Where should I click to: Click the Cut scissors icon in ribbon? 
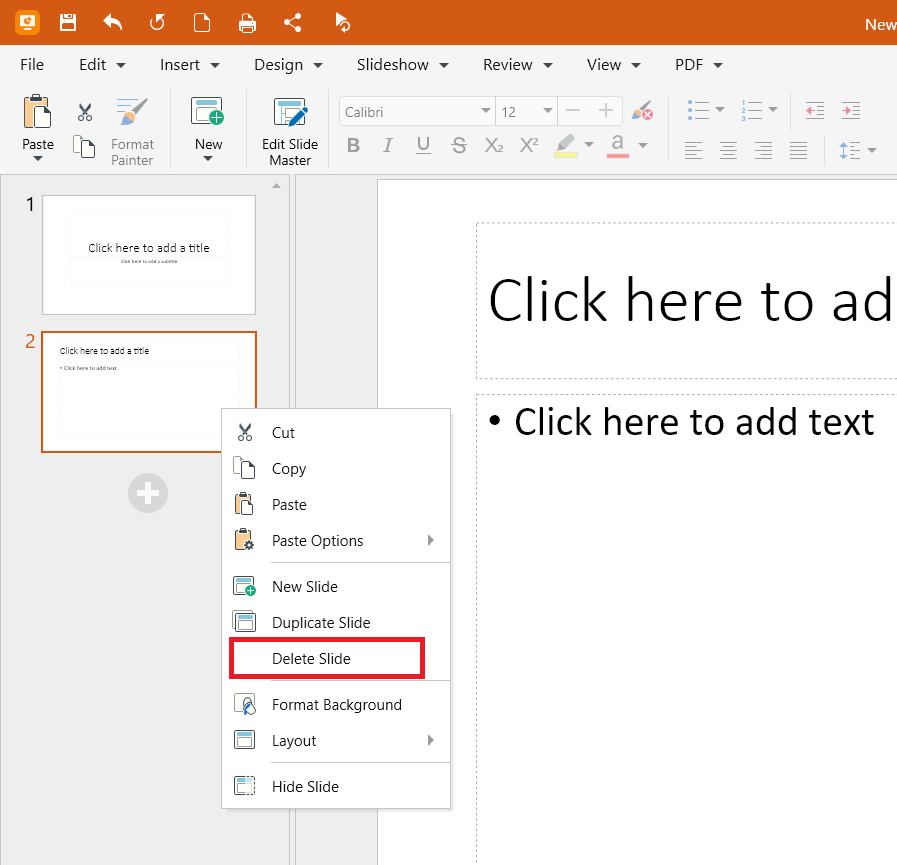coord(85,112)
